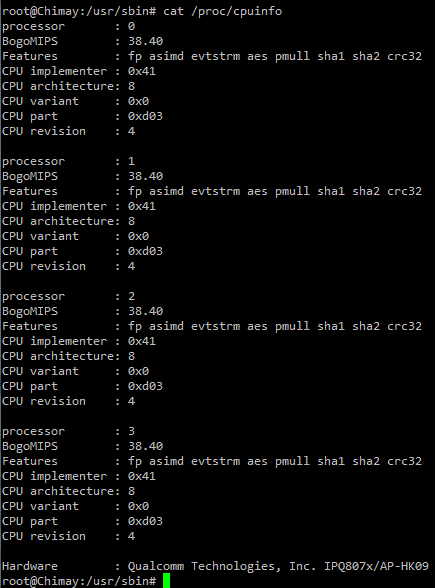The width and height of the screenshot is (435, 588).
Task: Click the 'processor : 0' line
Action: (69, 26)
